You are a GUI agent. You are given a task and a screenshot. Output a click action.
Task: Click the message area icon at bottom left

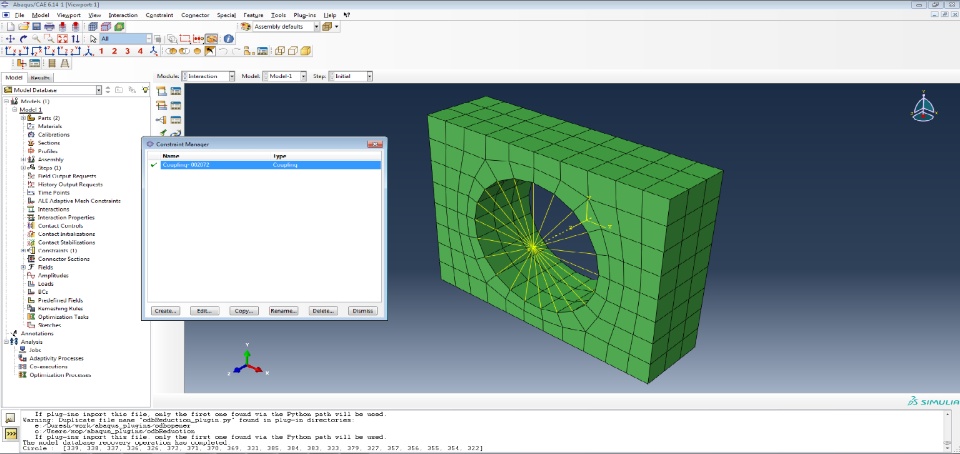10,419
